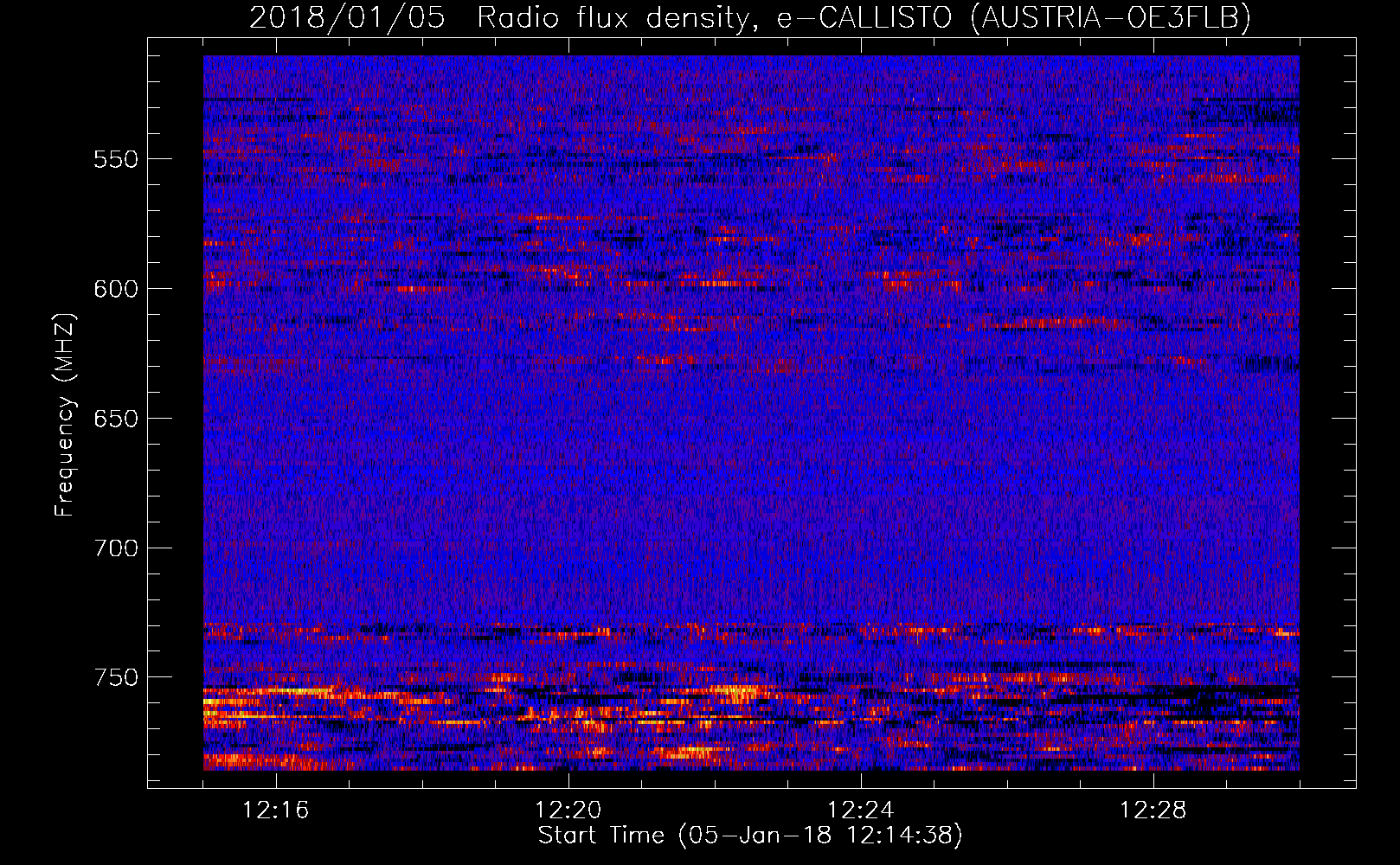
Task: Click the plot title "Radio flux density, e-CALLISTO"
Action: (714, 17)
